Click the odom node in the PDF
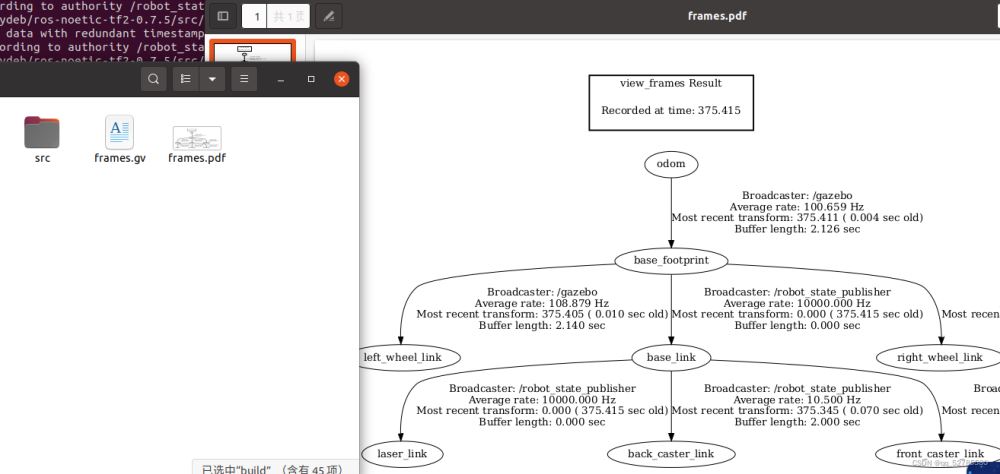Viewport: 1000px width, 474px height. (x=671, y=164)
